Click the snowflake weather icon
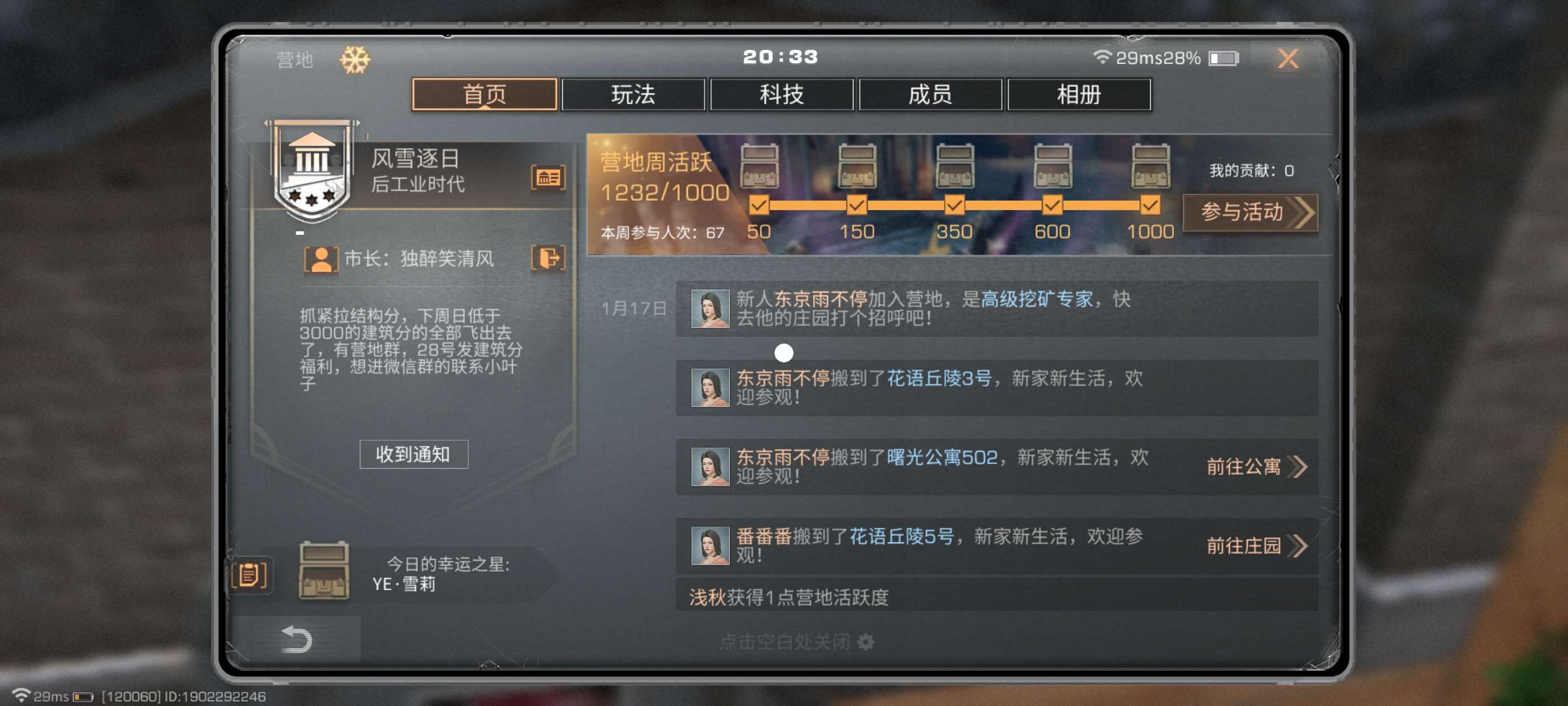 (355, 60)
